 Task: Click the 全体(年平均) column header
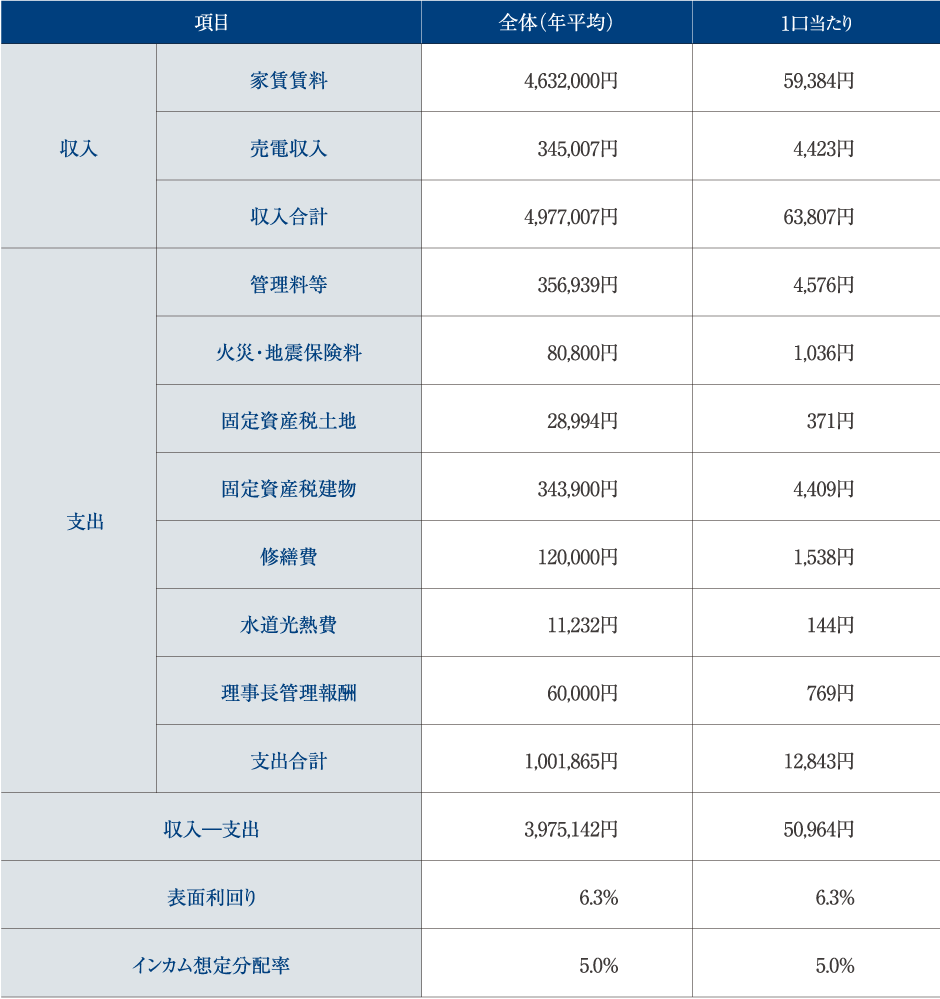point(556,22)
